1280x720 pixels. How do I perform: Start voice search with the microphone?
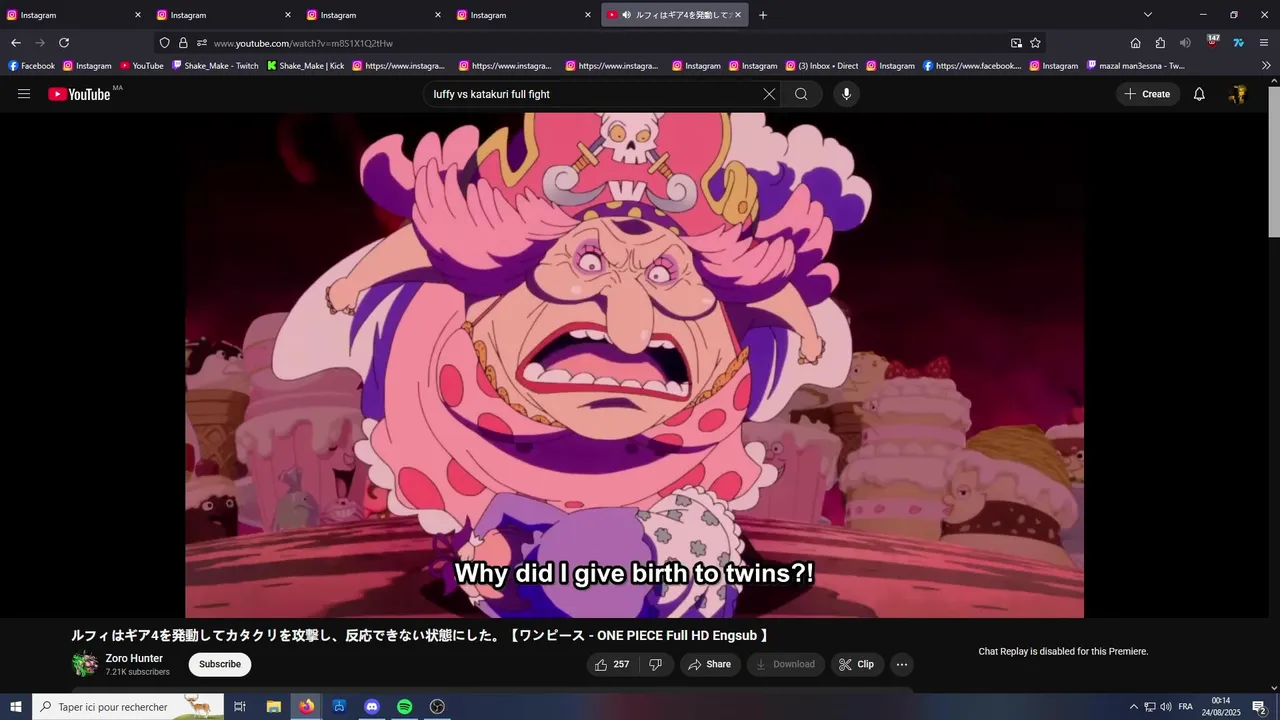click(x=846, y=94)
